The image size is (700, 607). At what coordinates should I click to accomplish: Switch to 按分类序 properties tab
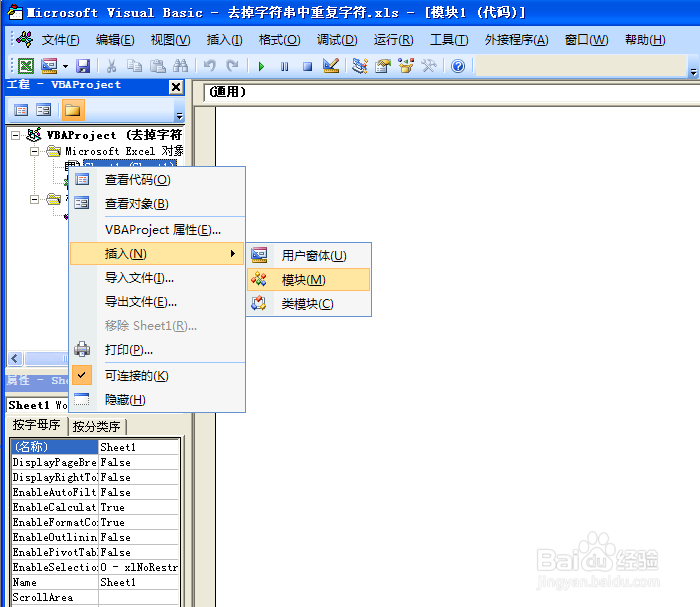[x=96, y=427]
